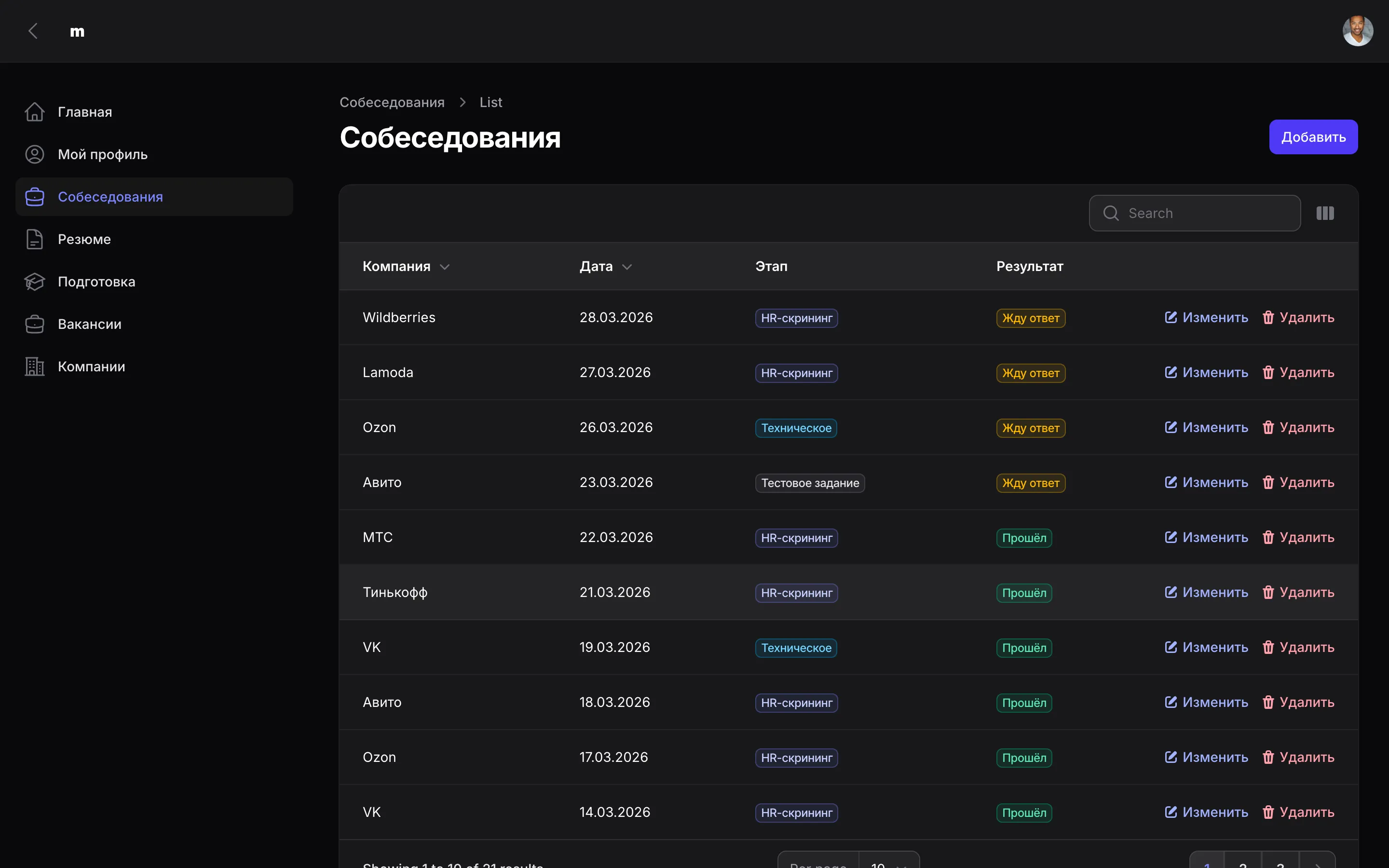Click the home icon for Главная
The image size is (1389, 868).
click(x=34, y=112)
